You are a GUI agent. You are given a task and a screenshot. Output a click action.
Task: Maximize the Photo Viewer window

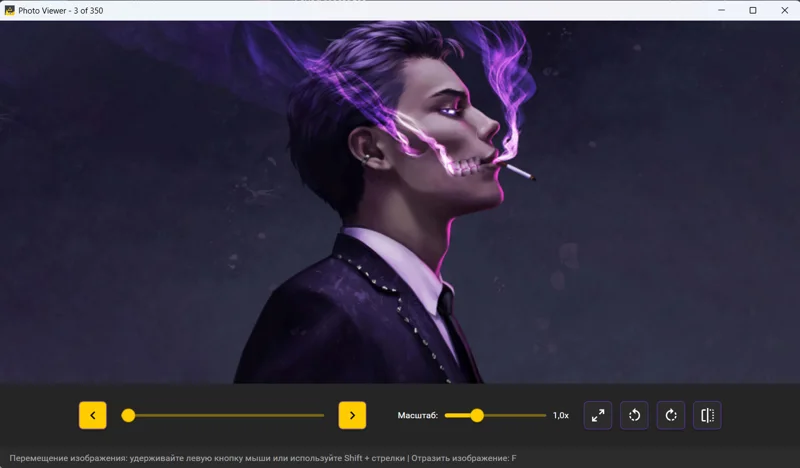pos(752,10)
